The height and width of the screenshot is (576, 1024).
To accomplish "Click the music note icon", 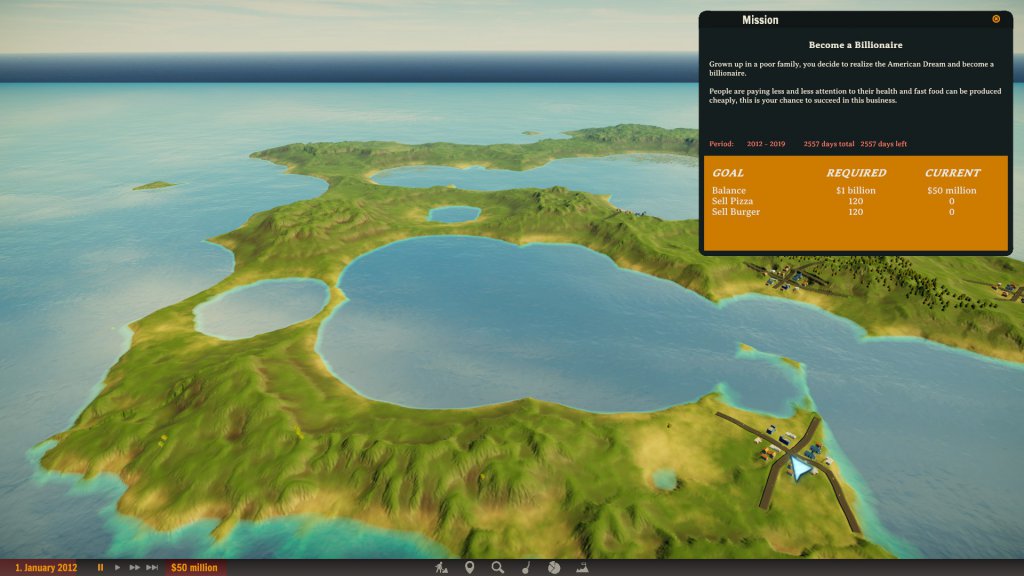I will [526, 568].
